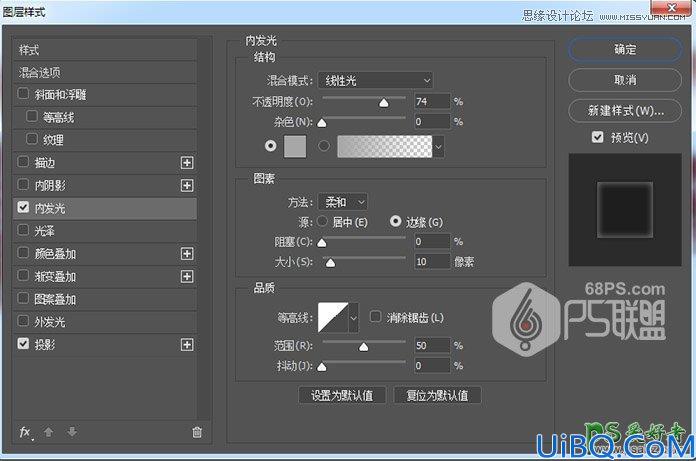
Task: Click the 大小 value field showing 10
Action: coord(432,262)
